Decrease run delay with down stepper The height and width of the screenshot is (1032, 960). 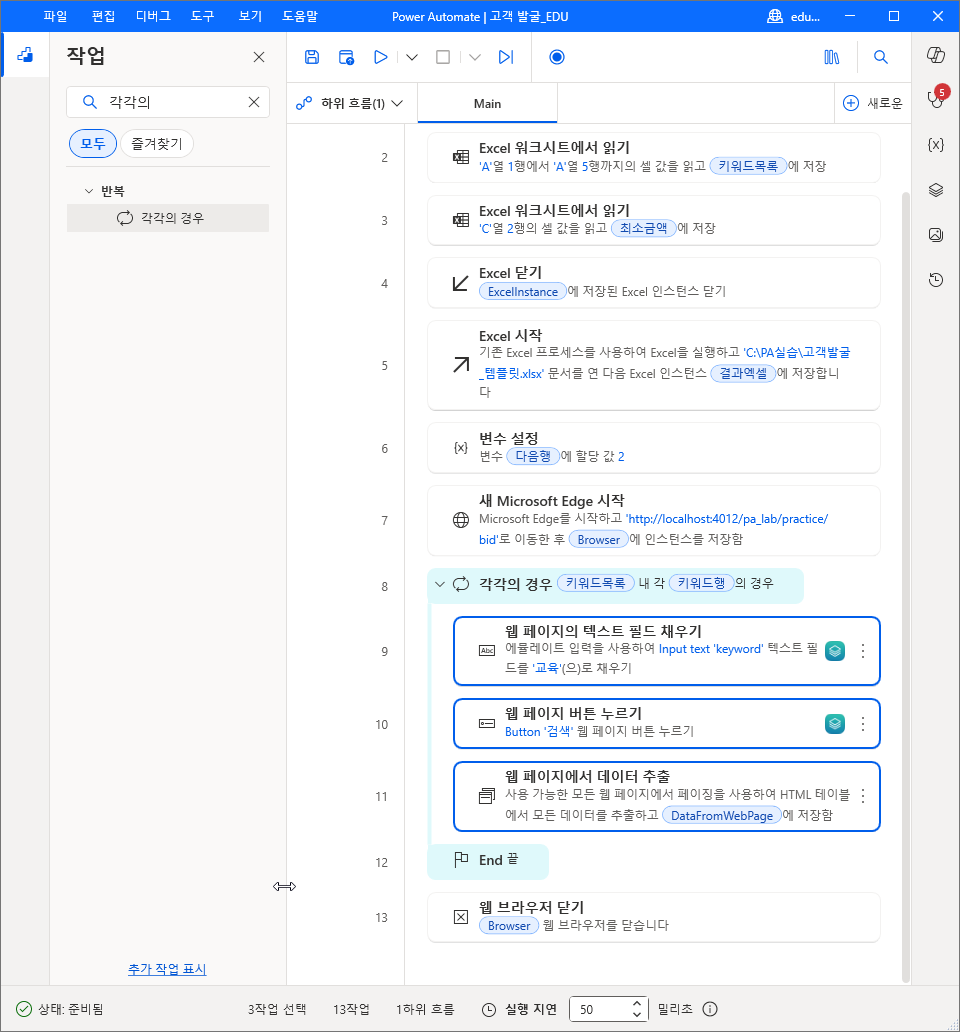pyautogui.click(x=636, y=1014)
